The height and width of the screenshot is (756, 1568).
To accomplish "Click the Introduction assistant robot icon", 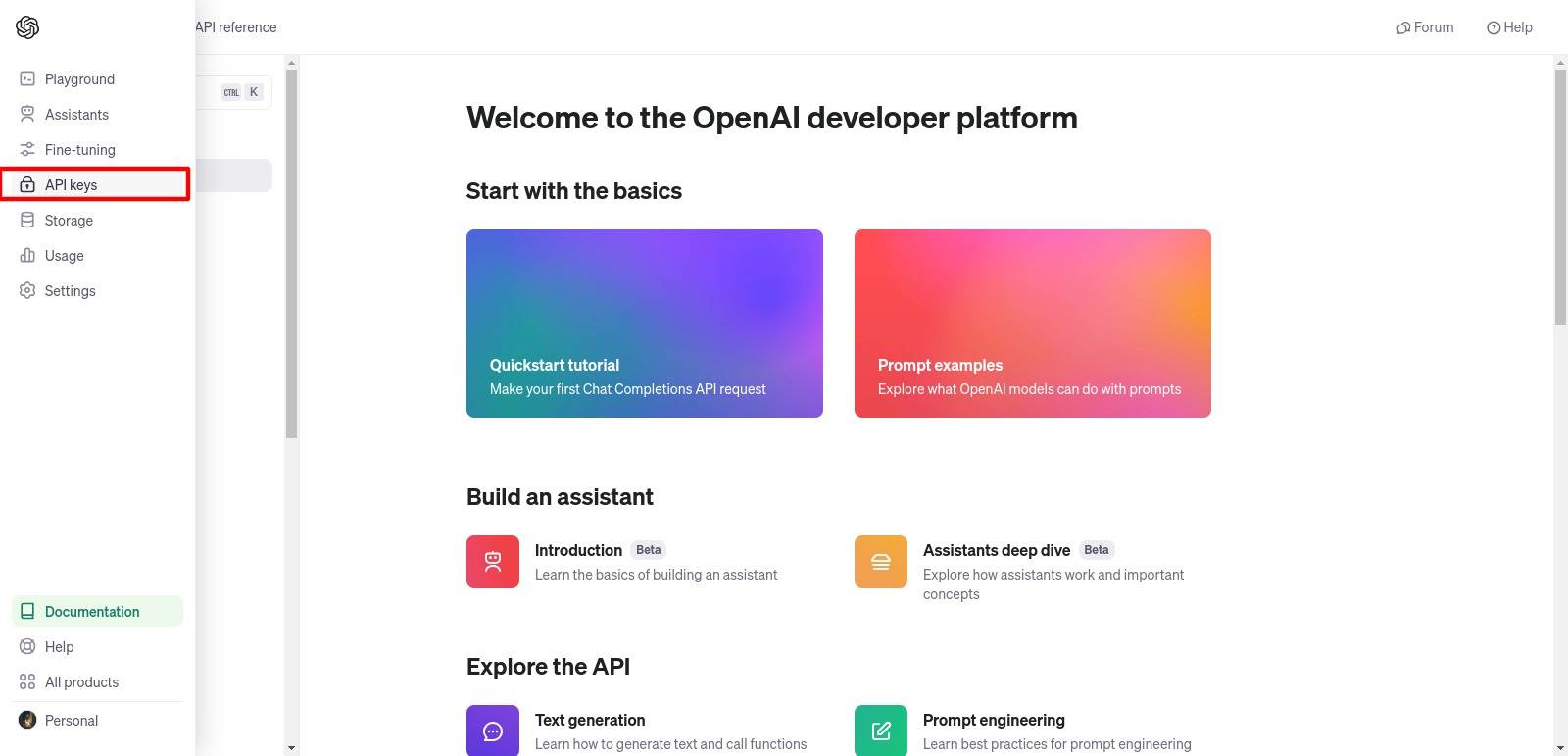I will (x=493, y=562).
